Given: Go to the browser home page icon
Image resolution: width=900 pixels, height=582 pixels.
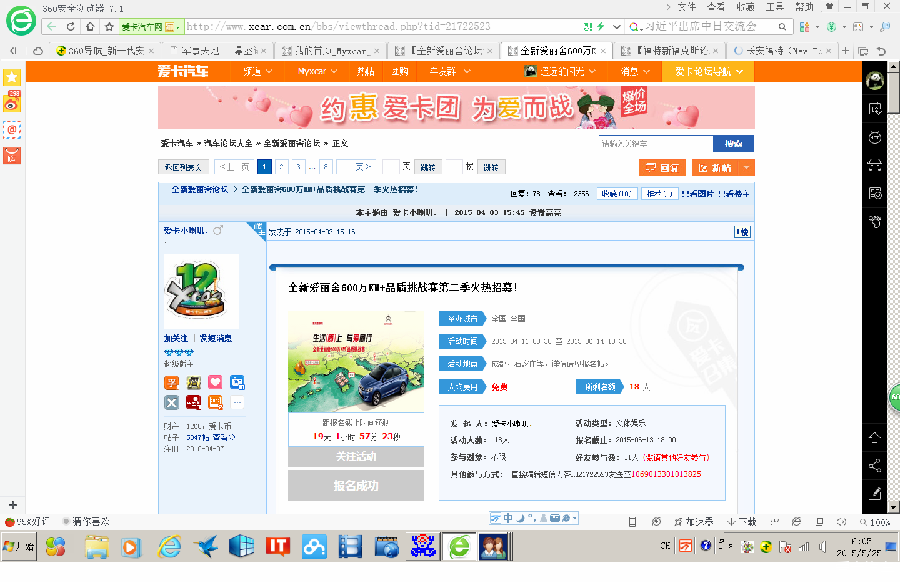Looking at the screenshot, I should 90,26.
